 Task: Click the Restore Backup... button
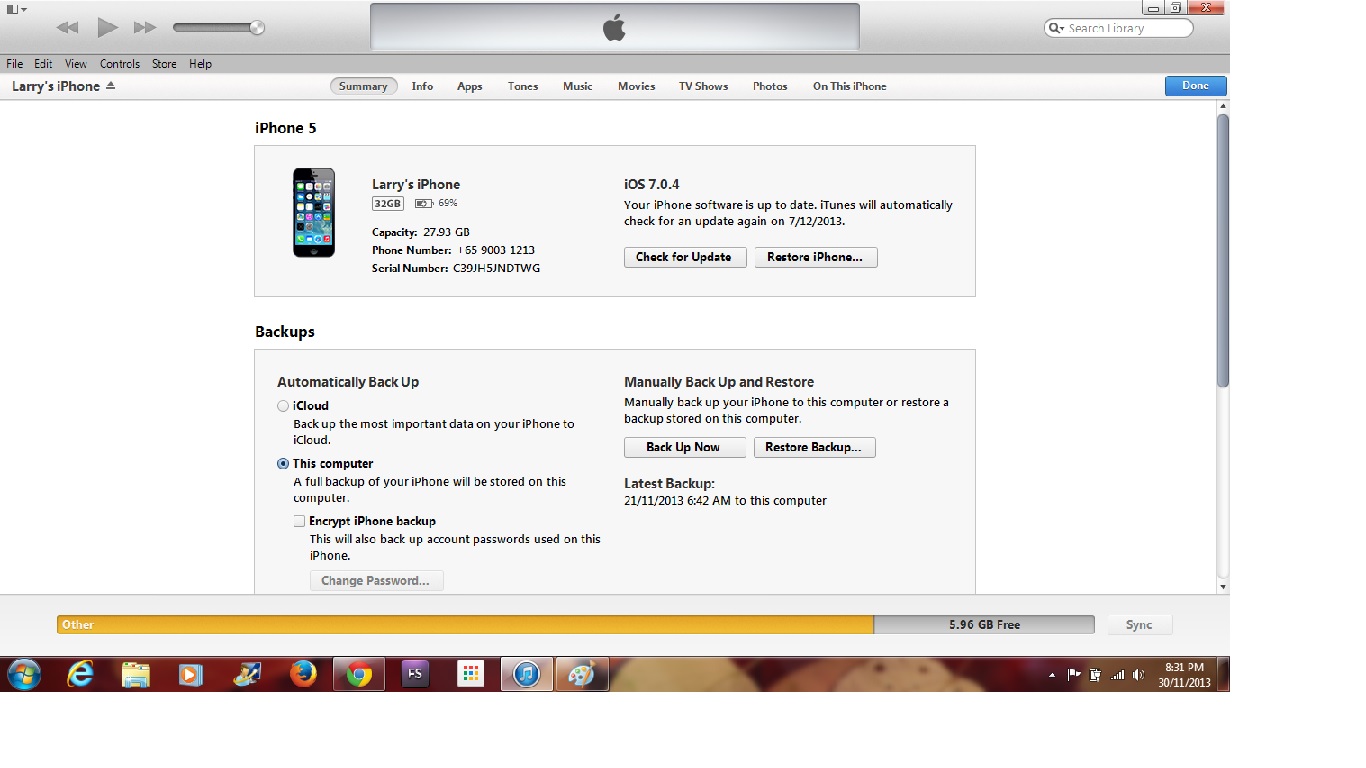pyautogui.click(x=815, y=447)
